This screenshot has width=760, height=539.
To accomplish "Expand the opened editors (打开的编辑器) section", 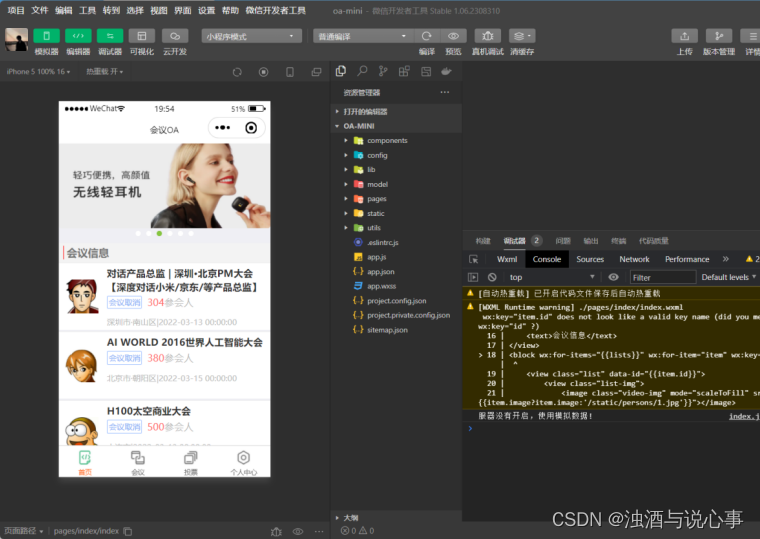I will tap(396, 111).
